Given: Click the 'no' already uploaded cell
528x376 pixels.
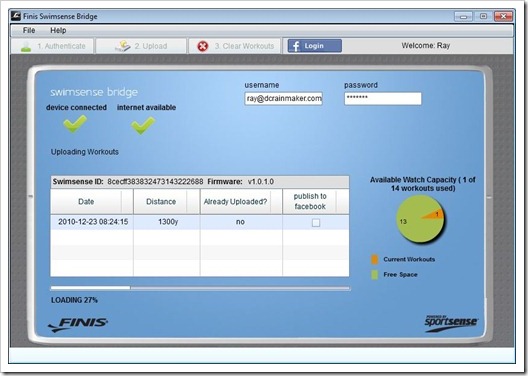Looking at the screenshot, I should coord(240,222).
